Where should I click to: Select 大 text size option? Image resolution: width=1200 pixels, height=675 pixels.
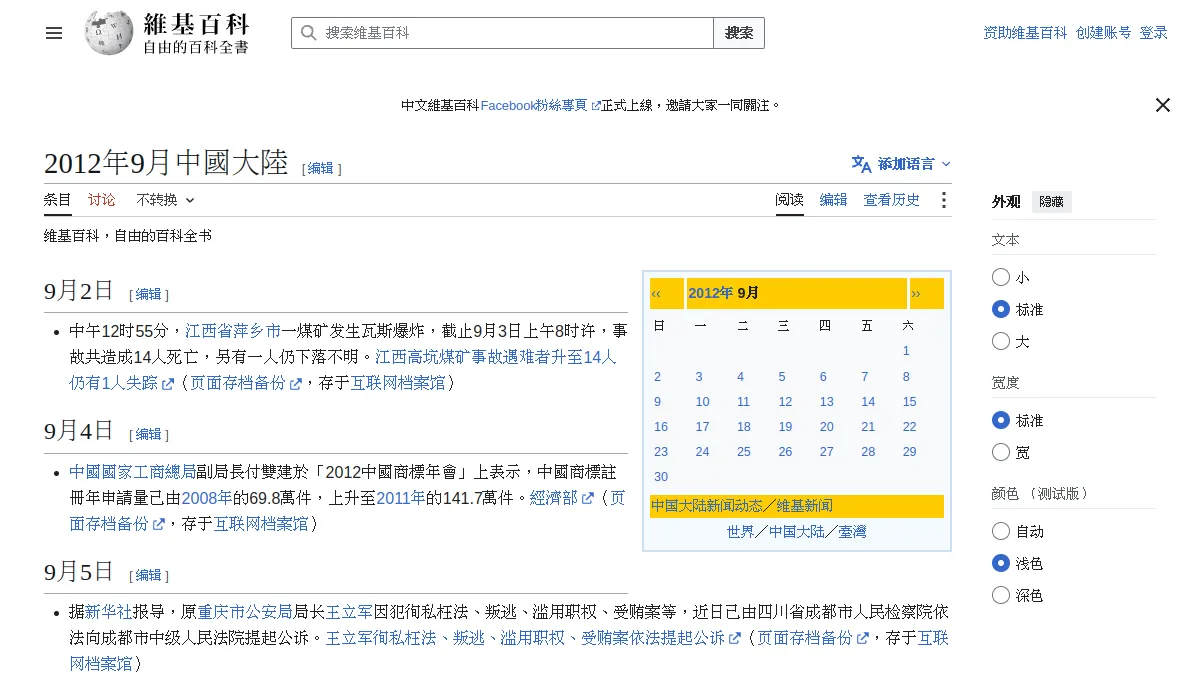click(1001, 342)
